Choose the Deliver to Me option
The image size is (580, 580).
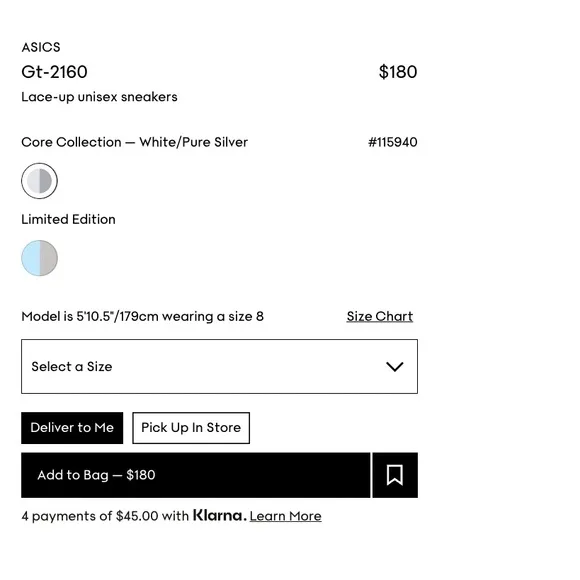(x=72, y=428)
